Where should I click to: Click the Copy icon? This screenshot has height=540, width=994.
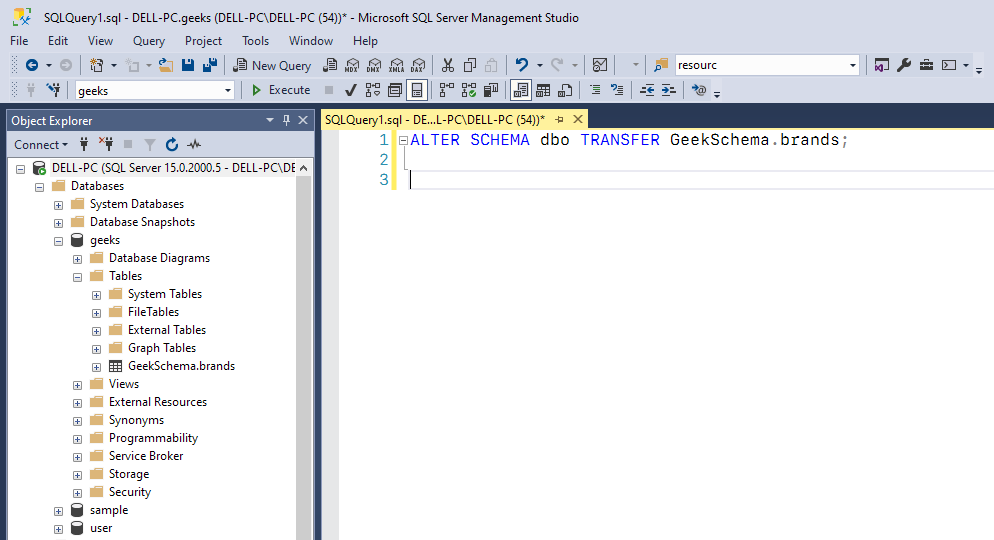470,65
